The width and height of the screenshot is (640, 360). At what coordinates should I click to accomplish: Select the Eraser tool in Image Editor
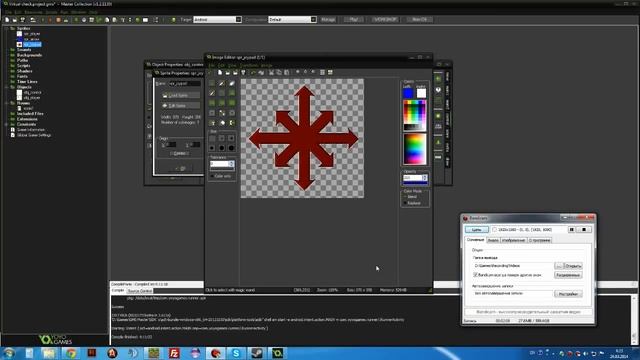232,83
